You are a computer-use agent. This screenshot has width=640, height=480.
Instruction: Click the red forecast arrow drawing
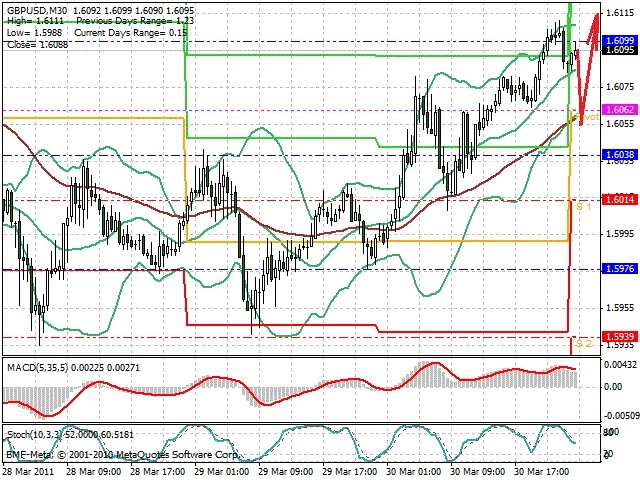coord(587,69)
